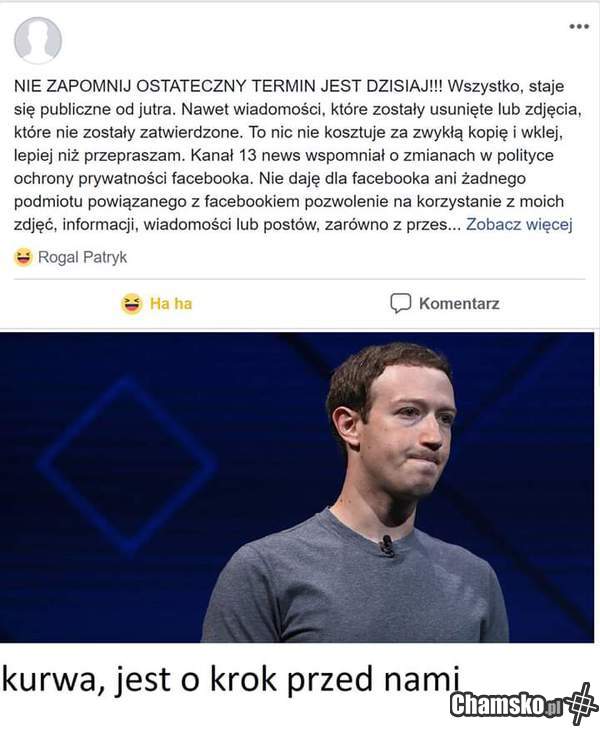
Task: Click the laughing emoji in Ha ha button
Action: [x=132, y=304]
